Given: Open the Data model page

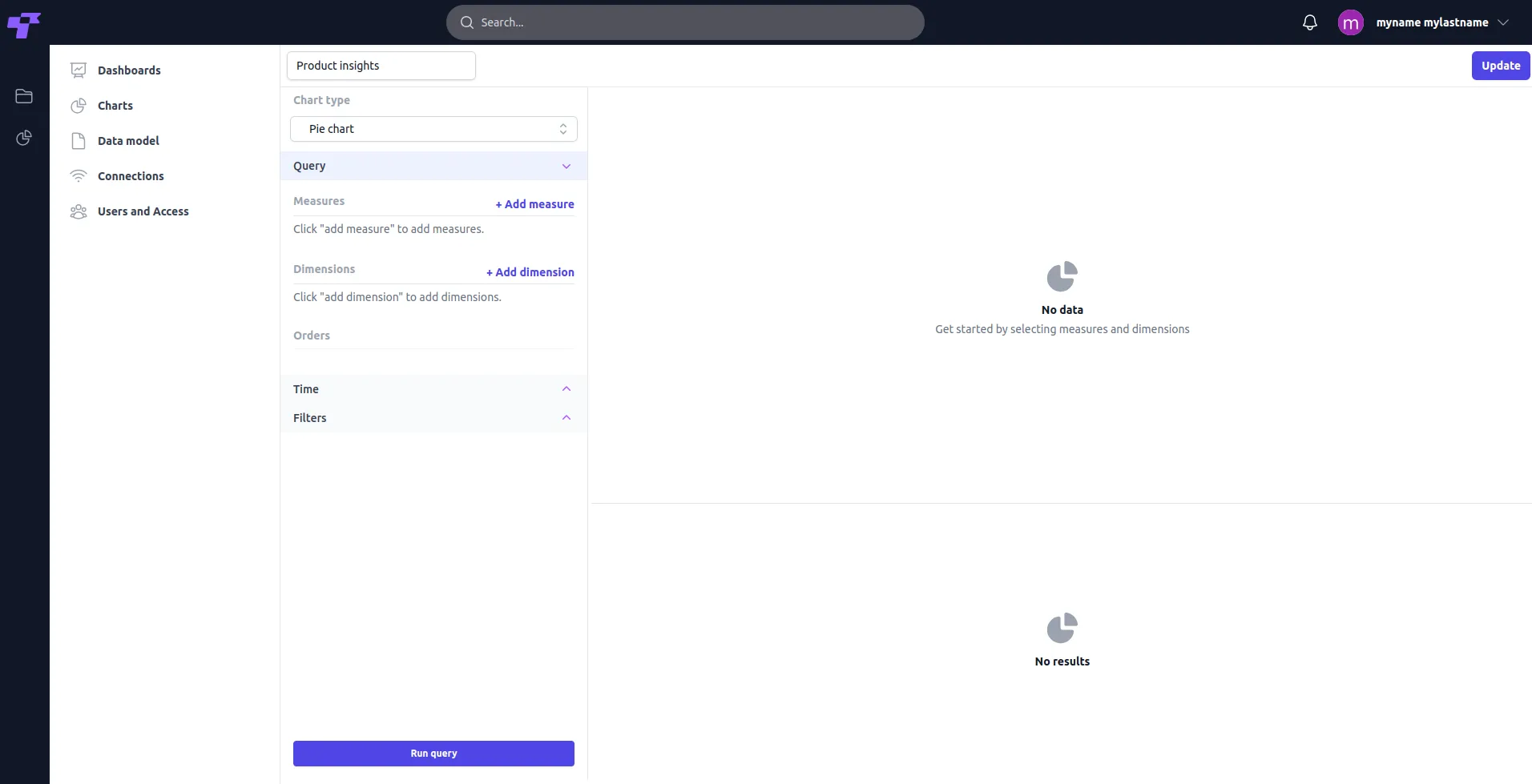Looking at the screenshot, I should point(128,141).
